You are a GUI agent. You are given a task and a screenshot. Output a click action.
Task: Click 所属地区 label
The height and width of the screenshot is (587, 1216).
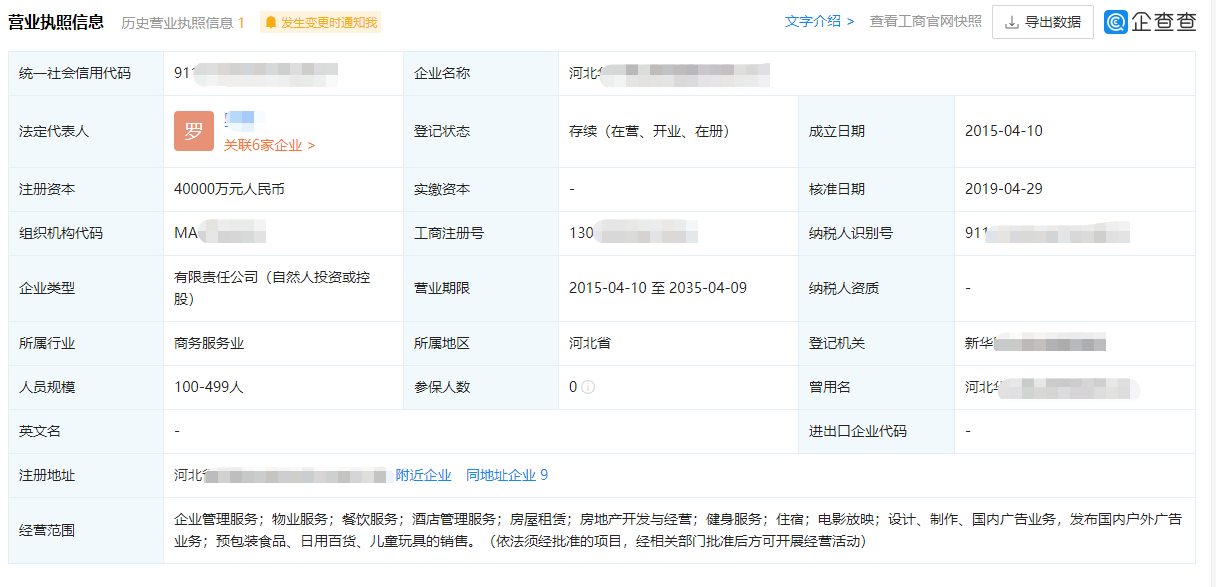(x=442, y=343)
